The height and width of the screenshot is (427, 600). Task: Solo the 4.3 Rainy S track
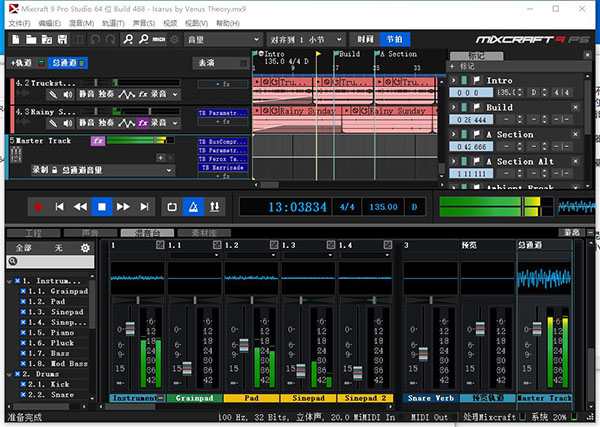pyautogui.click(x=106, y=123)
